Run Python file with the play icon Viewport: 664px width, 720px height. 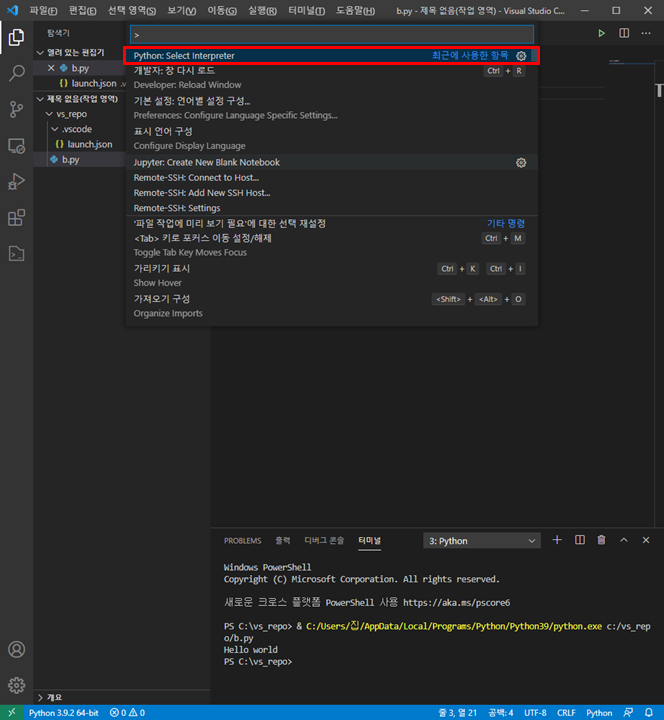coord(601,33)
